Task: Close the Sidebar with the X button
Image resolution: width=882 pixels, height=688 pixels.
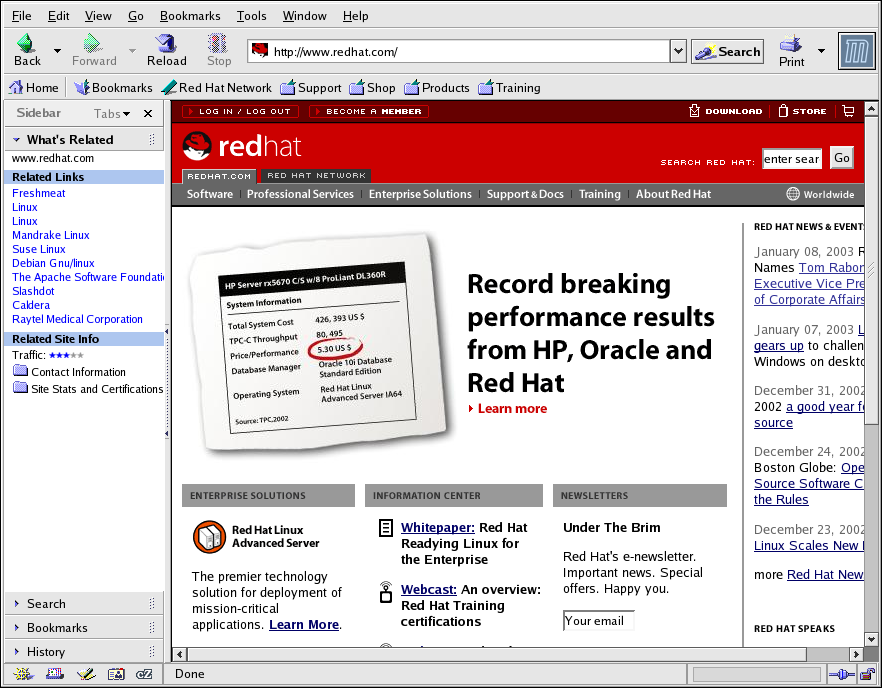Action: point(148,114)
